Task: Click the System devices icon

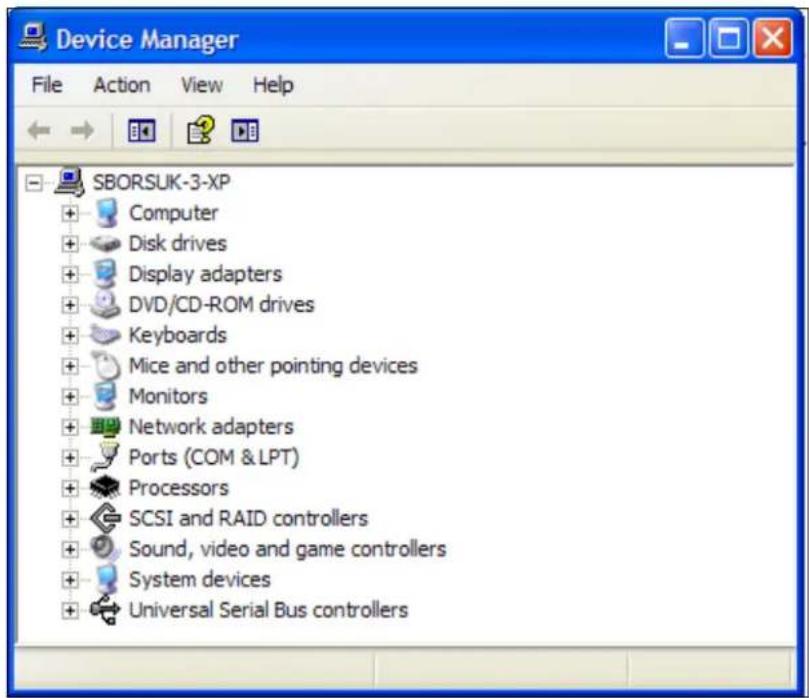Action: (107, 579)
